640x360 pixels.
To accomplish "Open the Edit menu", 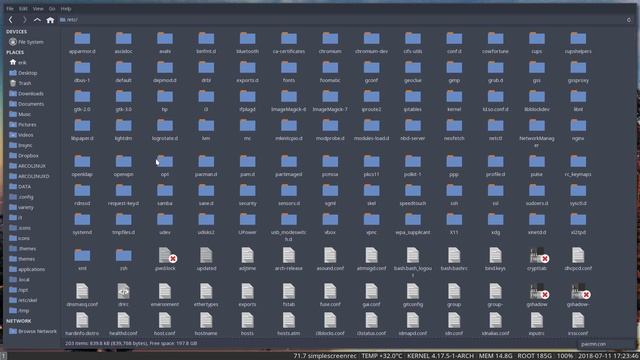I will pyautogui.click(x=23, y=9).
